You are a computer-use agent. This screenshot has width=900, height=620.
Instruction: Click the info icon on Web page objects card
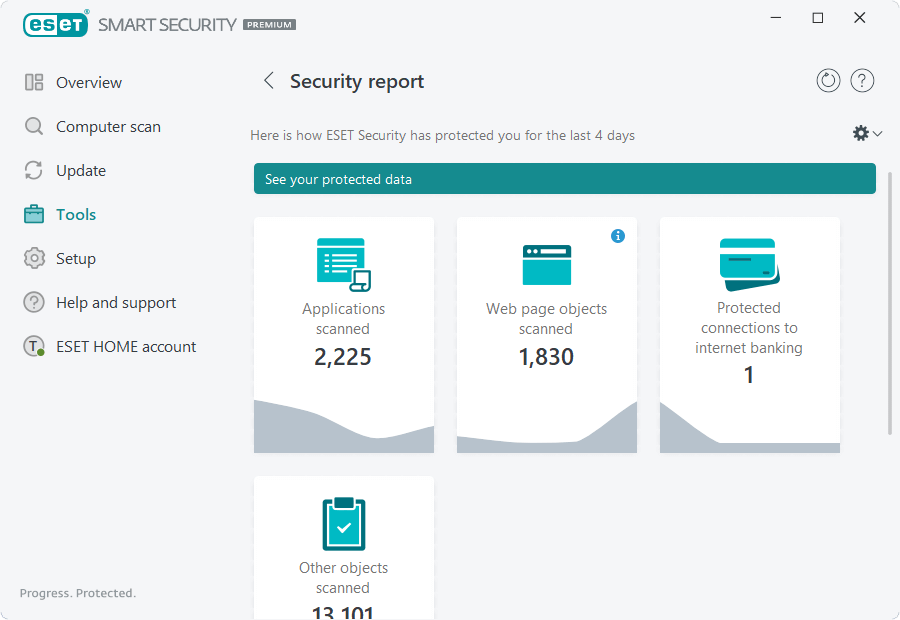(x=618, y=236)
